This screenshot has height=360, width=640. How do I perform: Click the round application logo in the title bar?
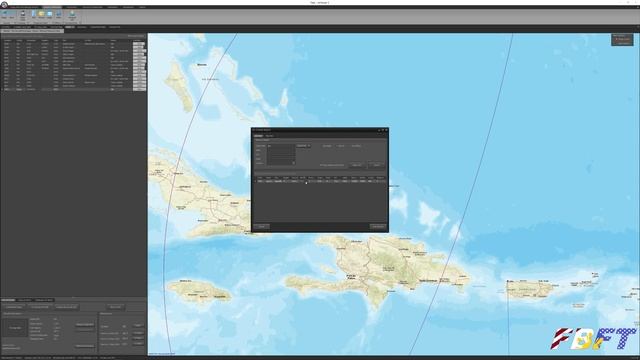click(x=4, y=4)
